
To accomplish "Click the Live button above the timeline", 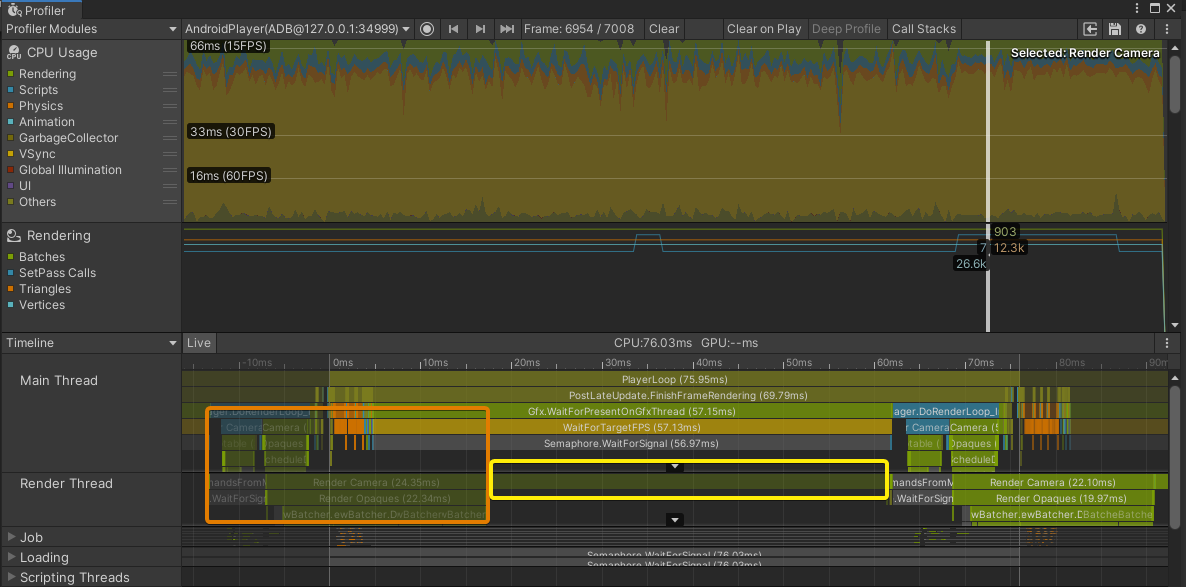I will tap(199, 343).
